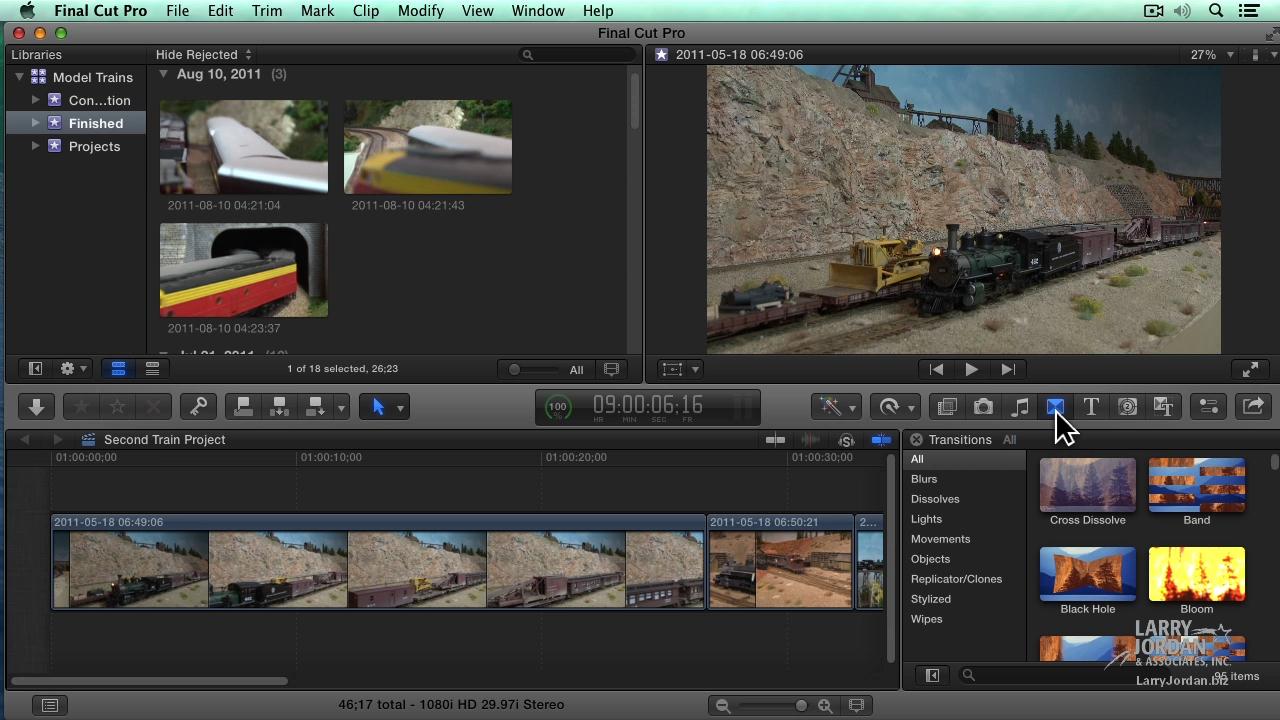Viewport: 1280px width, 720px height.
Task: Open timeline clip appearance settings
Action: pos(856,706)
